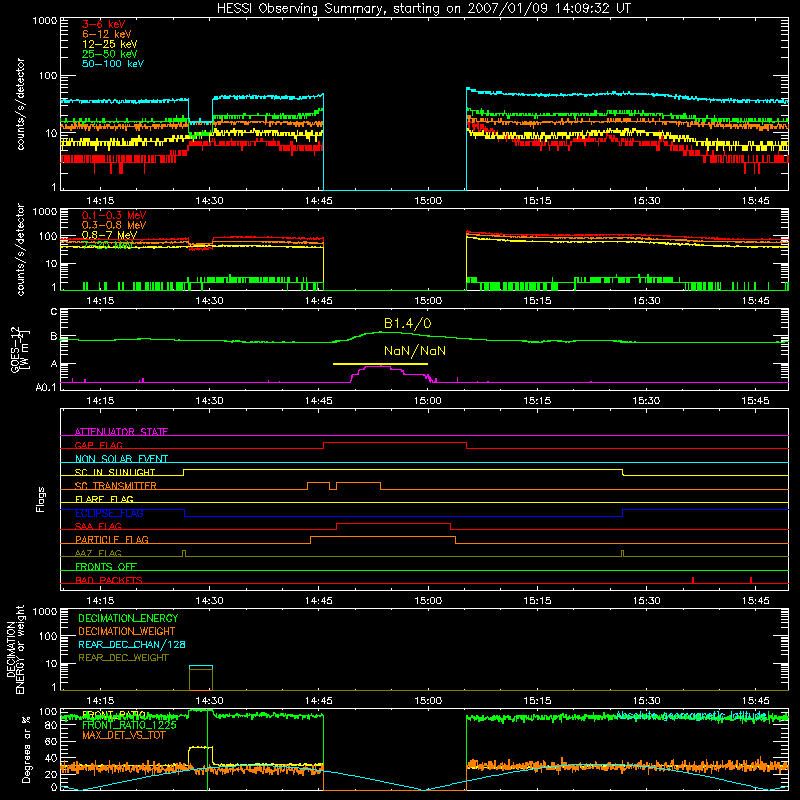Click the BAD_PACKETS flag label

click(x=109, y=580)
